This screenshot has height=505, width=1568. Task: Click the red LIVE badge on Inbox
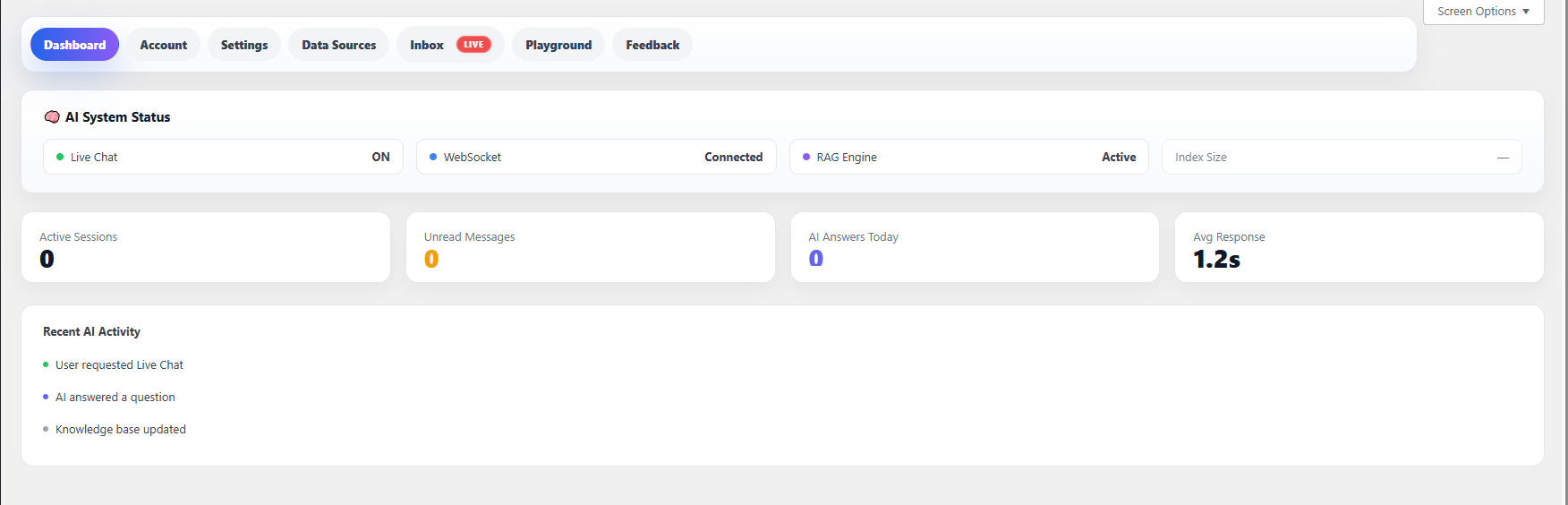(473, 45)
